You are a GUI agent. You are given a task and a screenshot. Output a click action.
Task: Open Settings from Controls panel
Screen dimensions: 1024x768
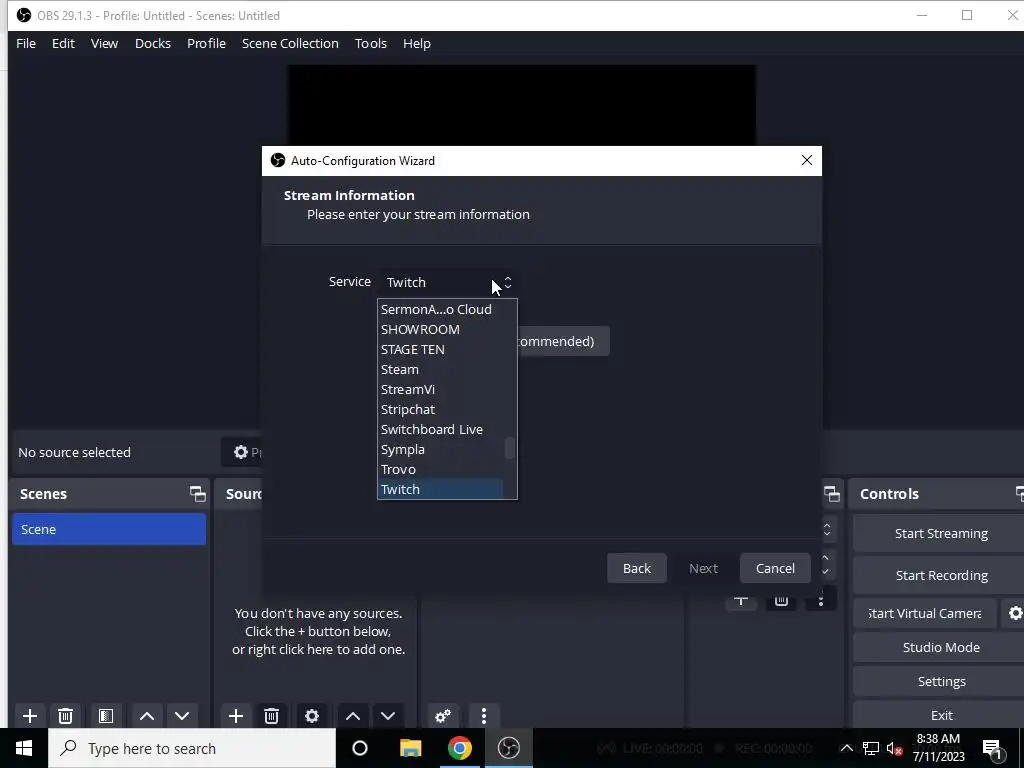pos(941,681)
